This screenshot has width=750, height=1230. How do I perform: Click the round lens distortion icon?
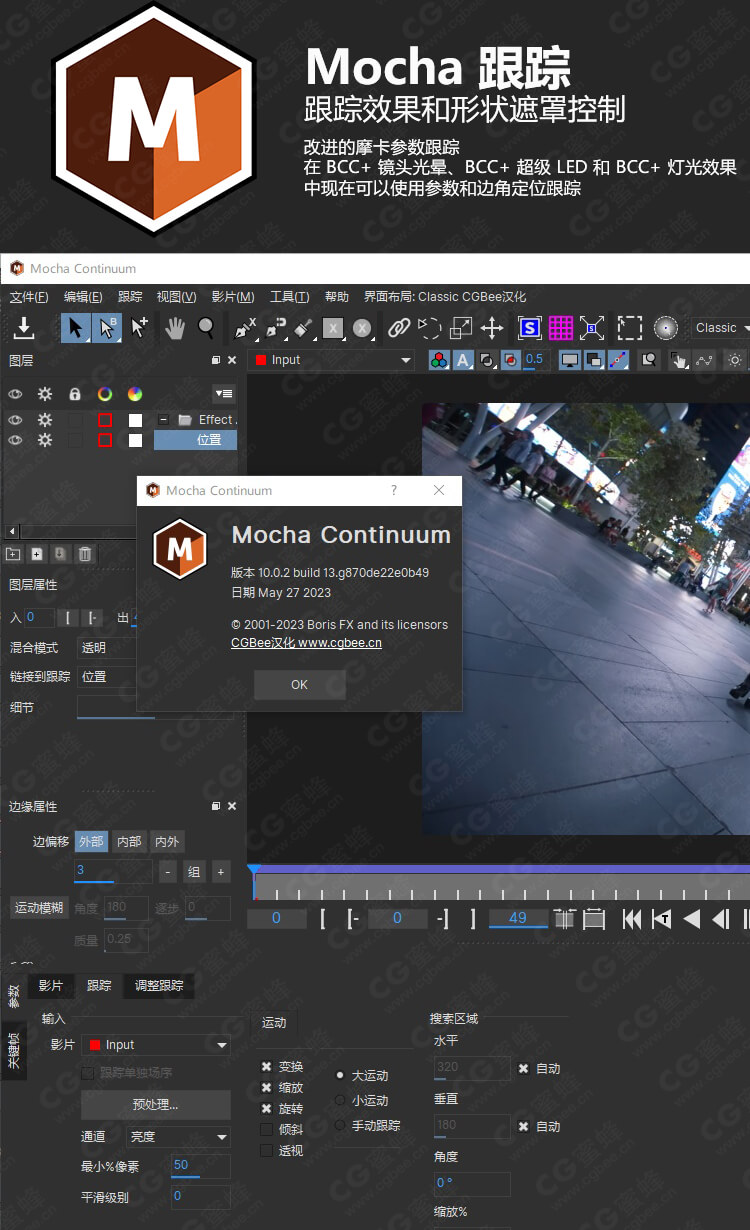click(666, 327)
